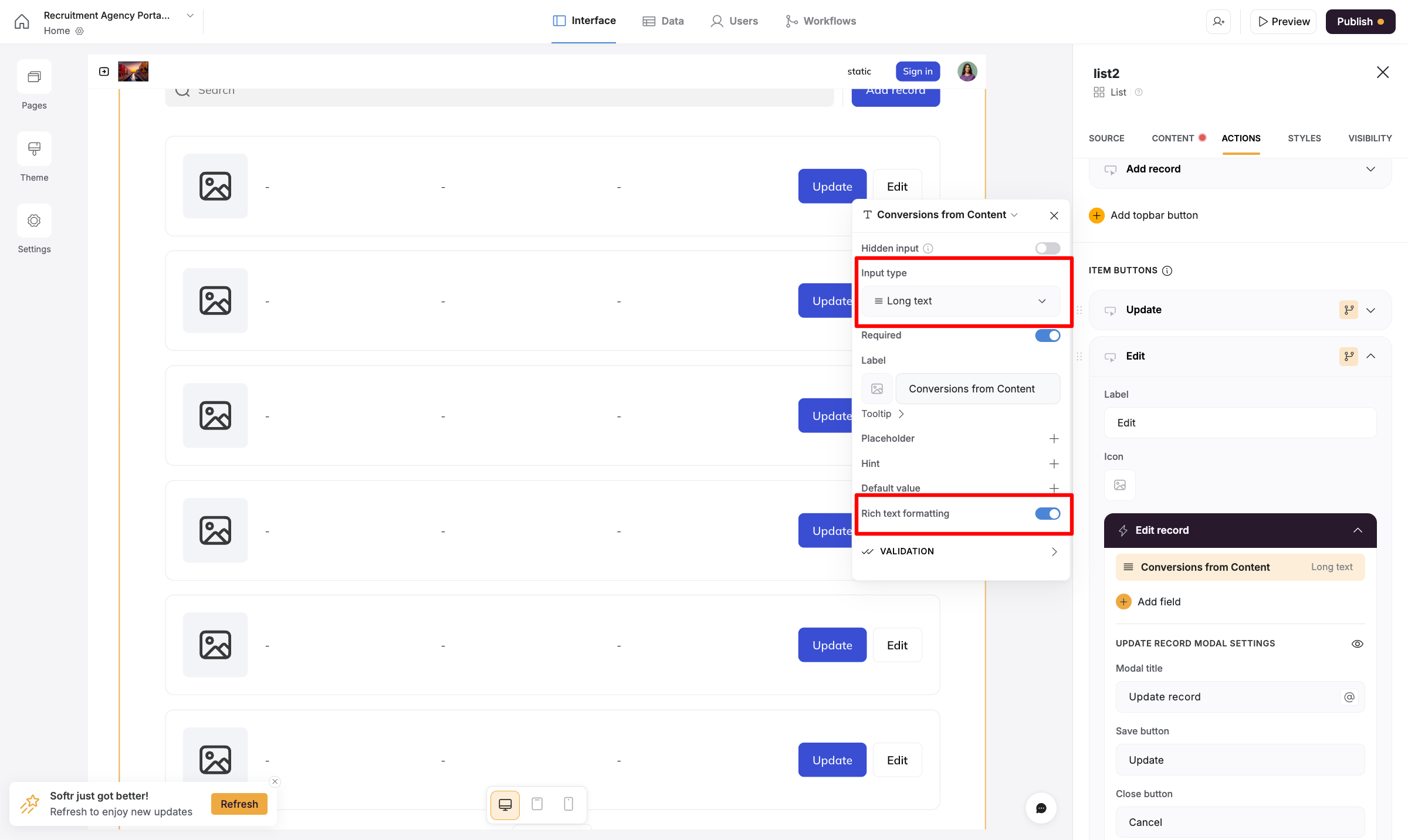
Task: Switch to the STYLES tab
Action: click(x=1304, y=138)
